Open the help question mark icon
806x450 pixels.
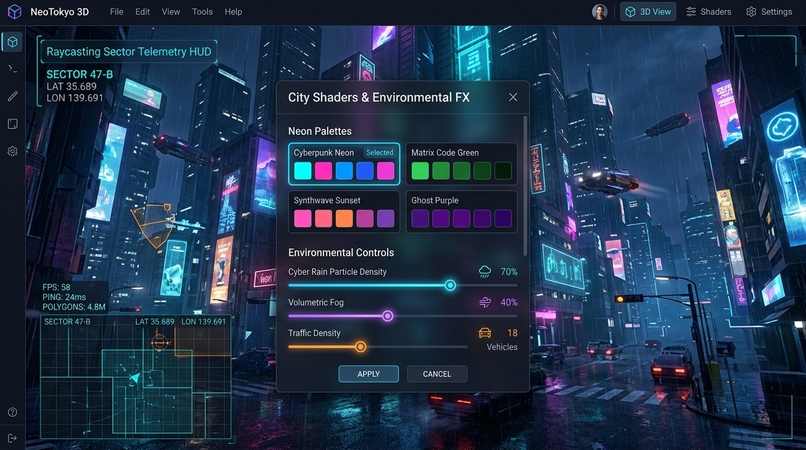pos(12,412)
